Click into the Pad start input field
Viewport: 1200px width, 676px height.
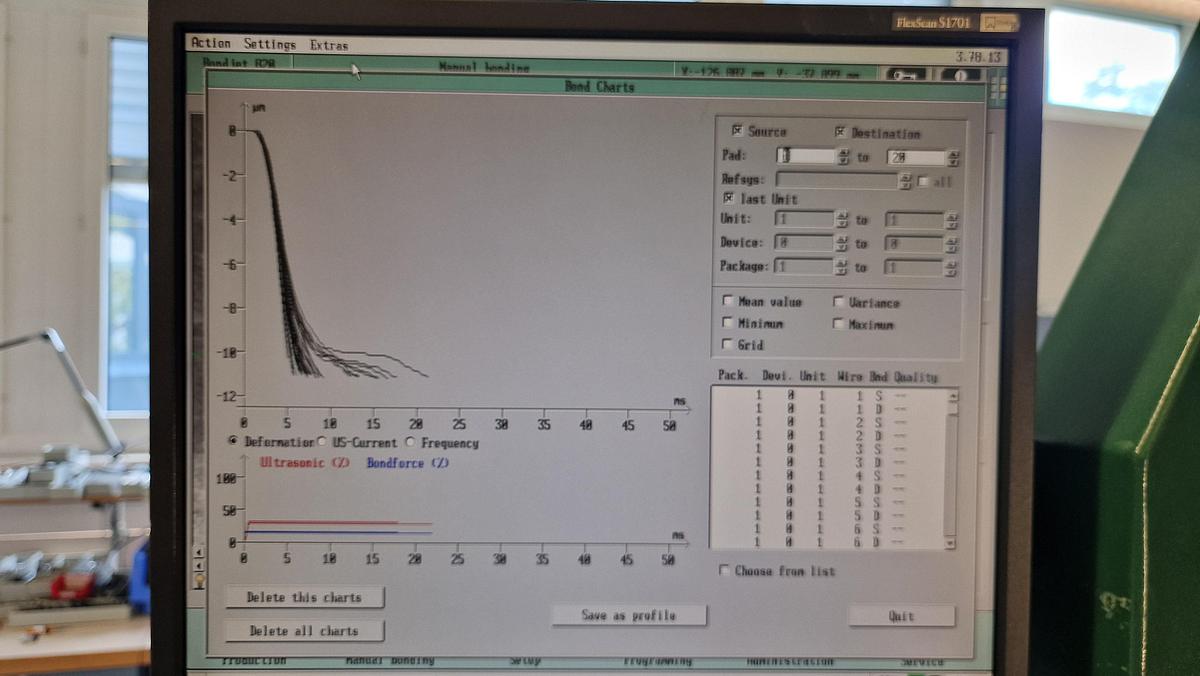[x=806, y=156]
